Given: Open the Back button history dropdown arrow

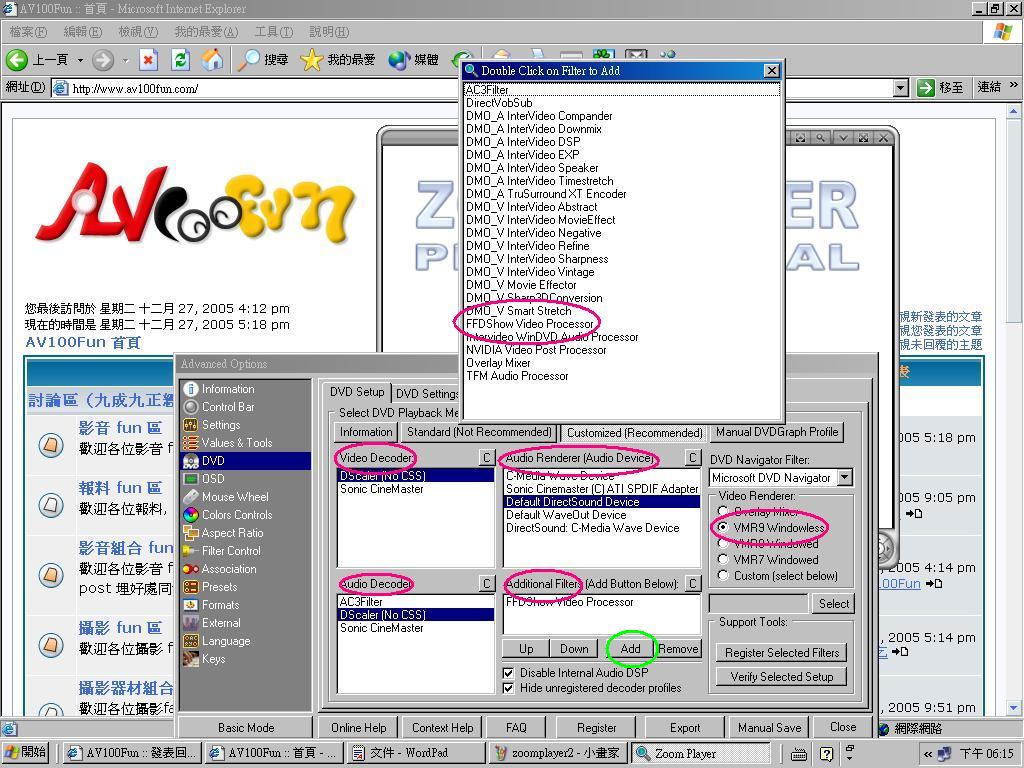Looking at the screenshot, I should click(x=80, y=60).
